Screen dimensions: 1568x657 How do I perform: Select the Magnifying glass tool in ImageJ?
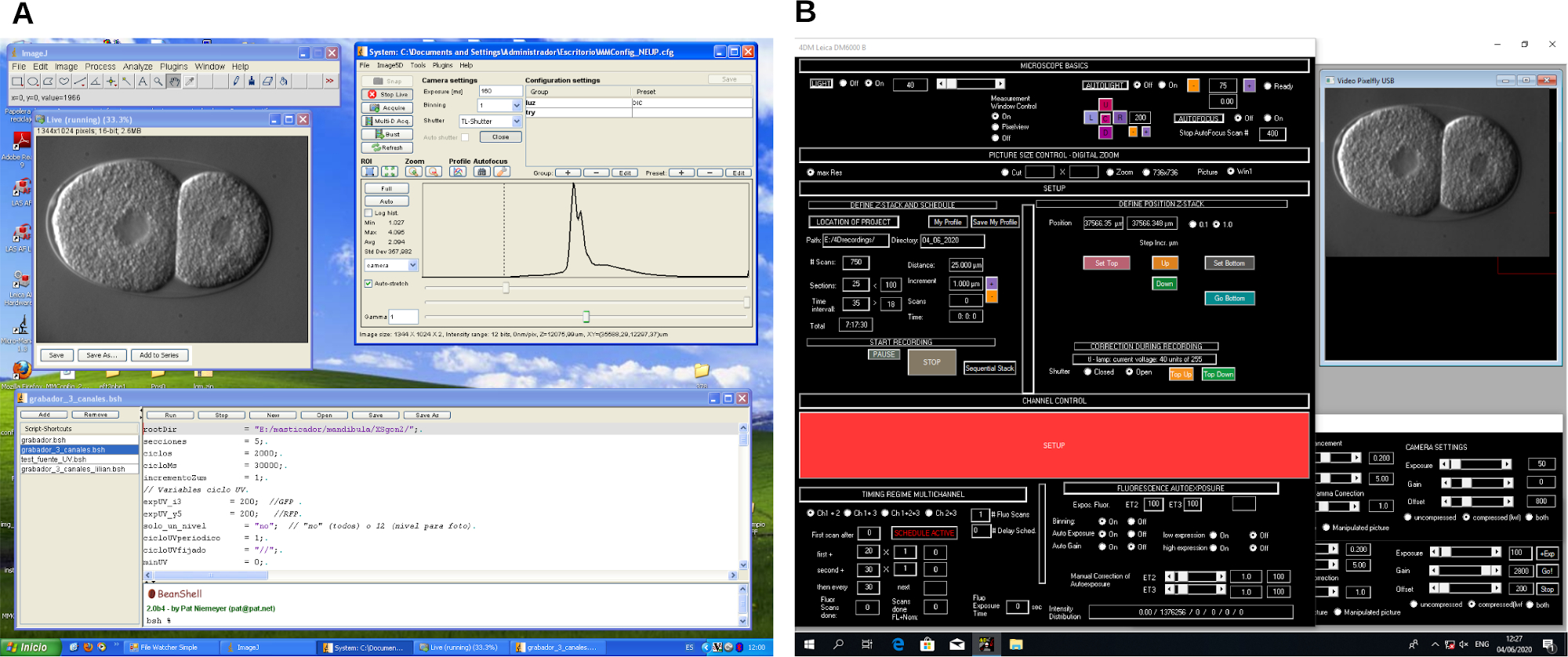[x=158, y=81]
